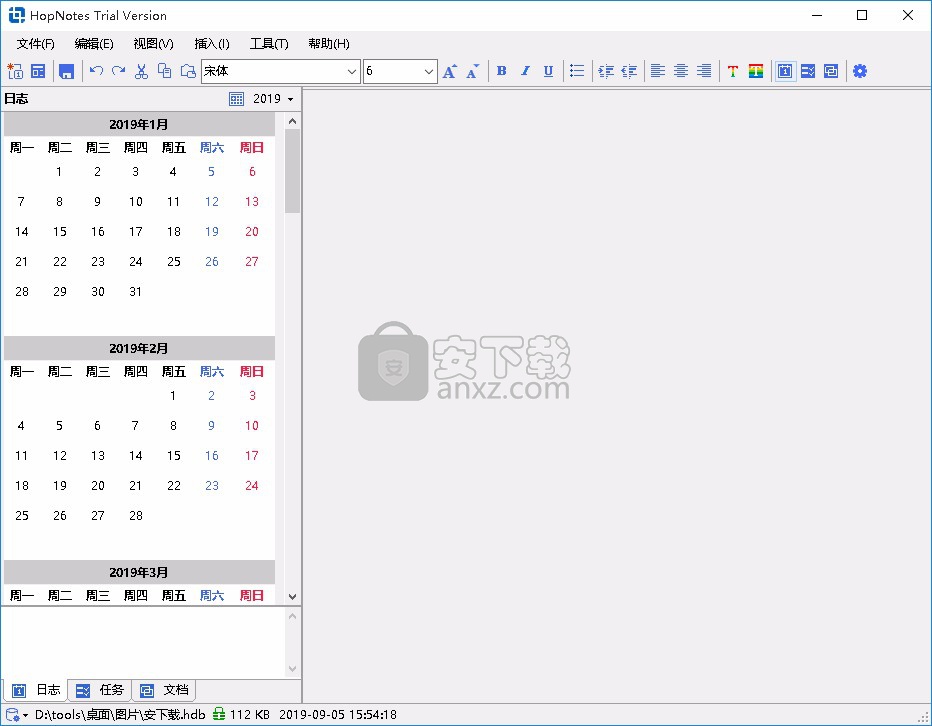This screenshot has height=726, width=932.
Task: Click the calendar grid icon beside 2019
Action: (236, 99)
